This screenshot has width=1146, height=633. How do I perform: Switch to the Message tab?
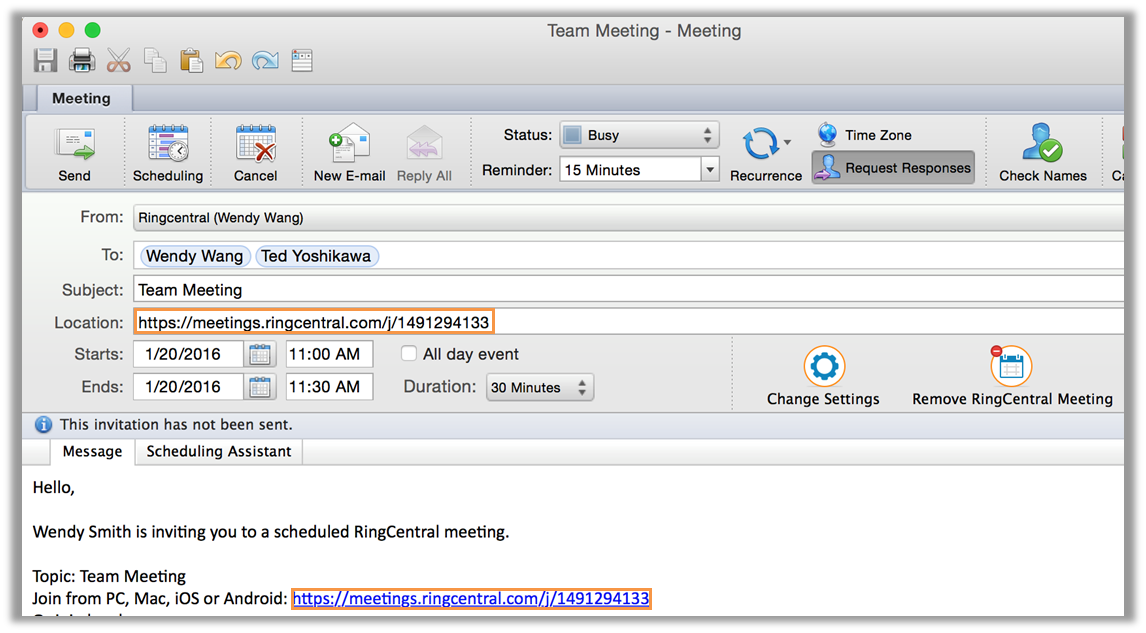(x=92, y=452)
